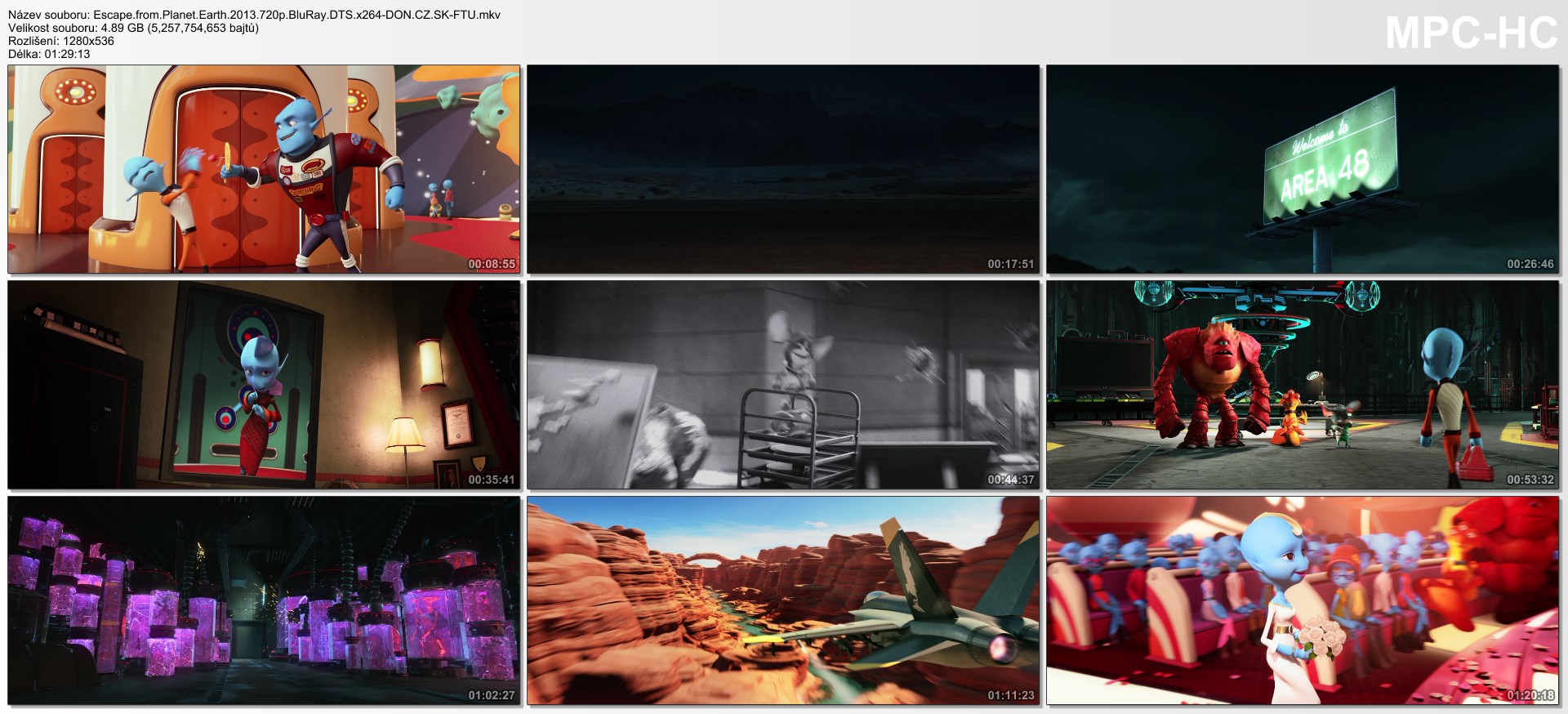Open the black-and-white thumbnail at 00:44:37
Image resolution: width=1568 pixels, height=714 pixels.
pos(783,385)
